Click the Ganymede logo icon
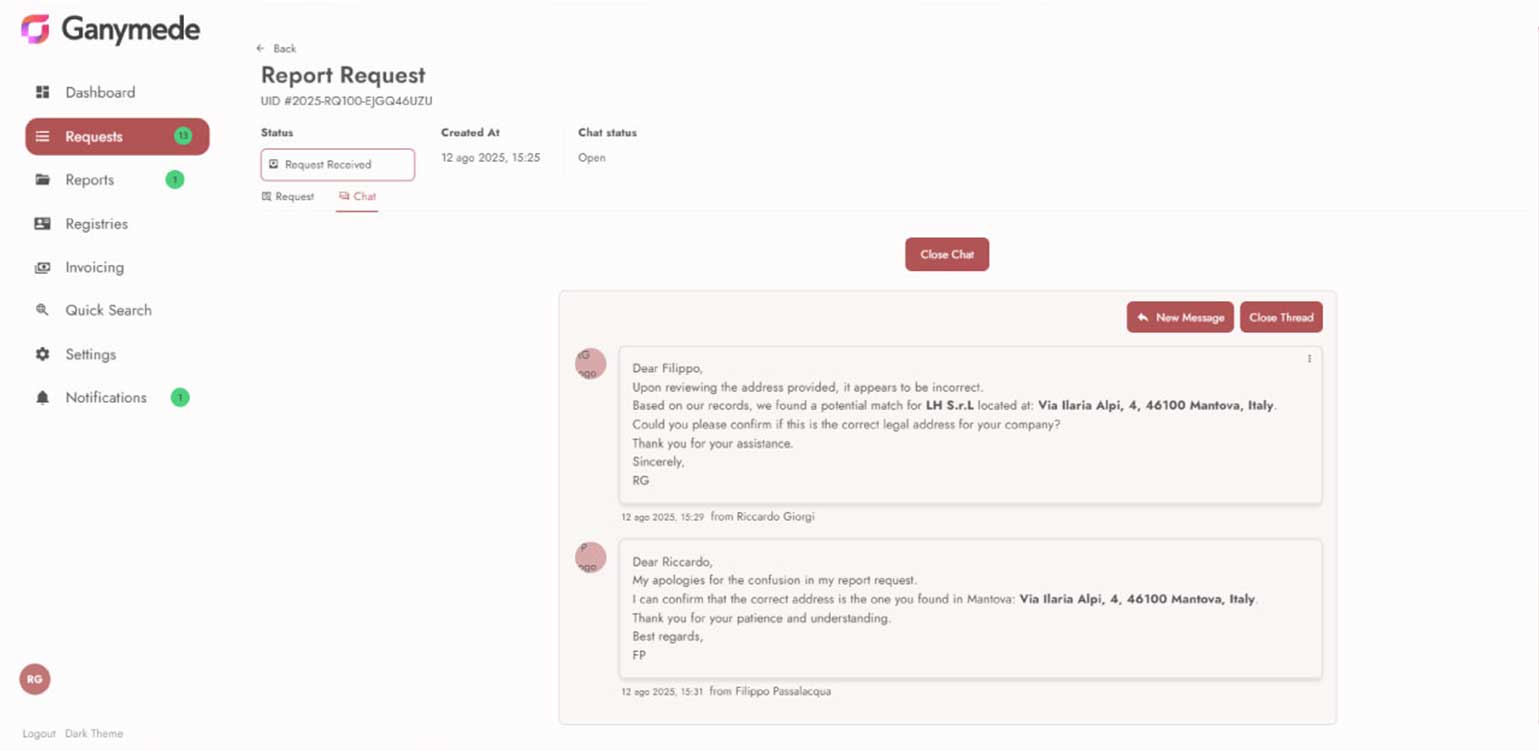The image size is (1539, 751). click(35, 29)
